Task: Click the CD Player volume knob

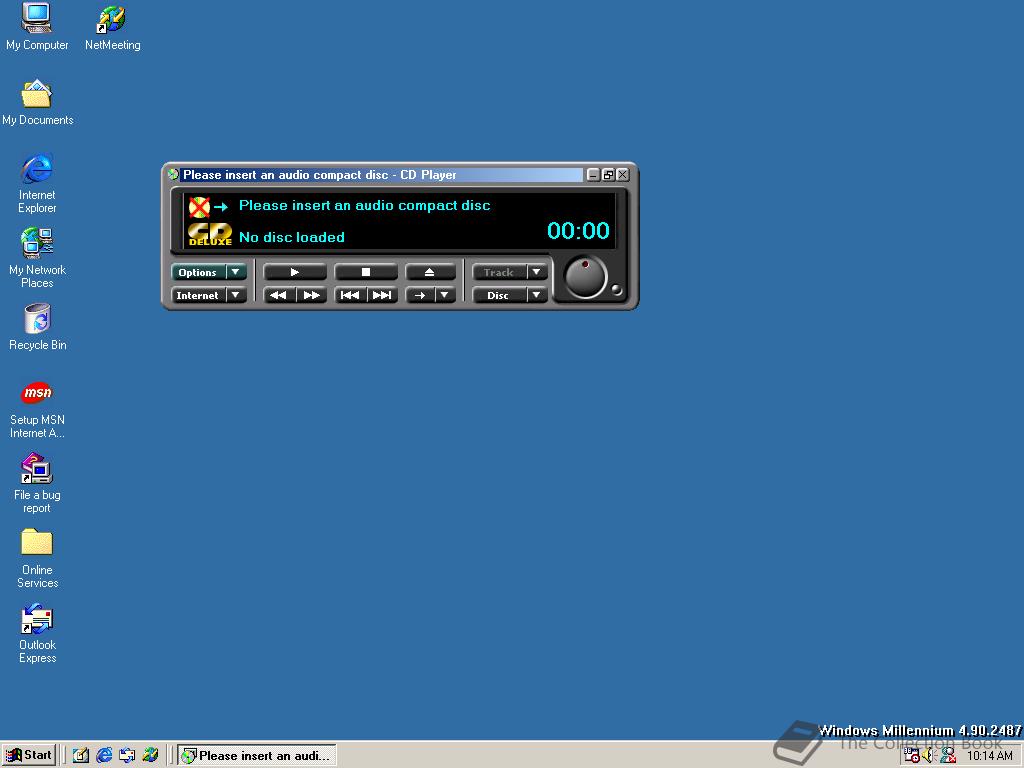Action: pyautogui.click(x=585, y=278)
